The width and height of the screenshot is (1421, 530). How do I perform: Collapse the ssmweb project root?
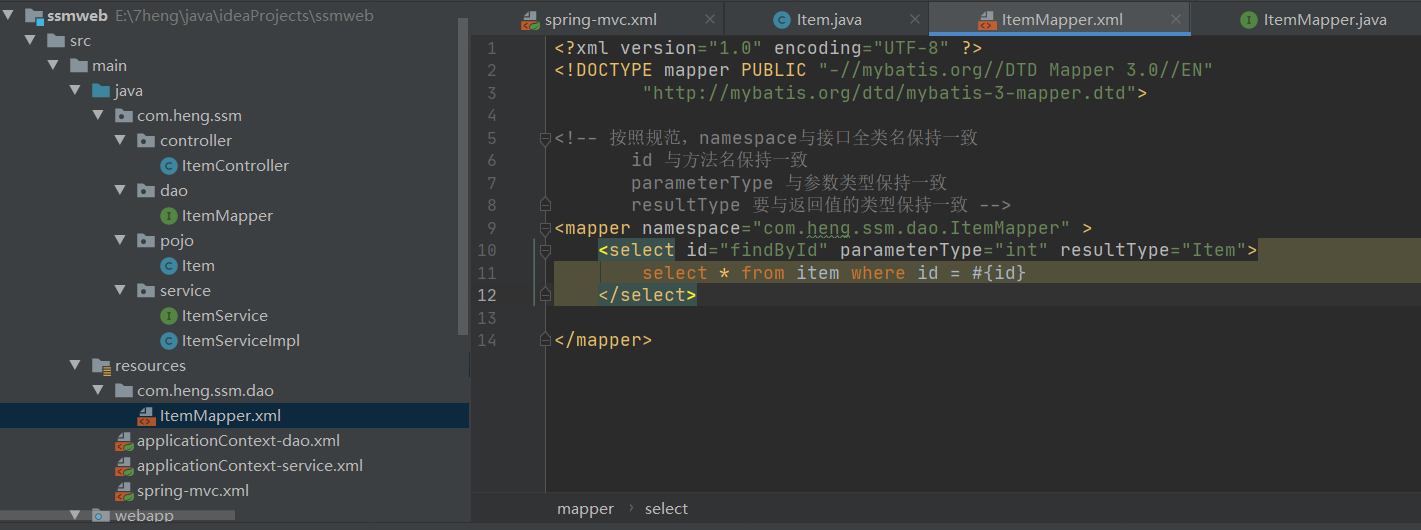tap(10, 16)
